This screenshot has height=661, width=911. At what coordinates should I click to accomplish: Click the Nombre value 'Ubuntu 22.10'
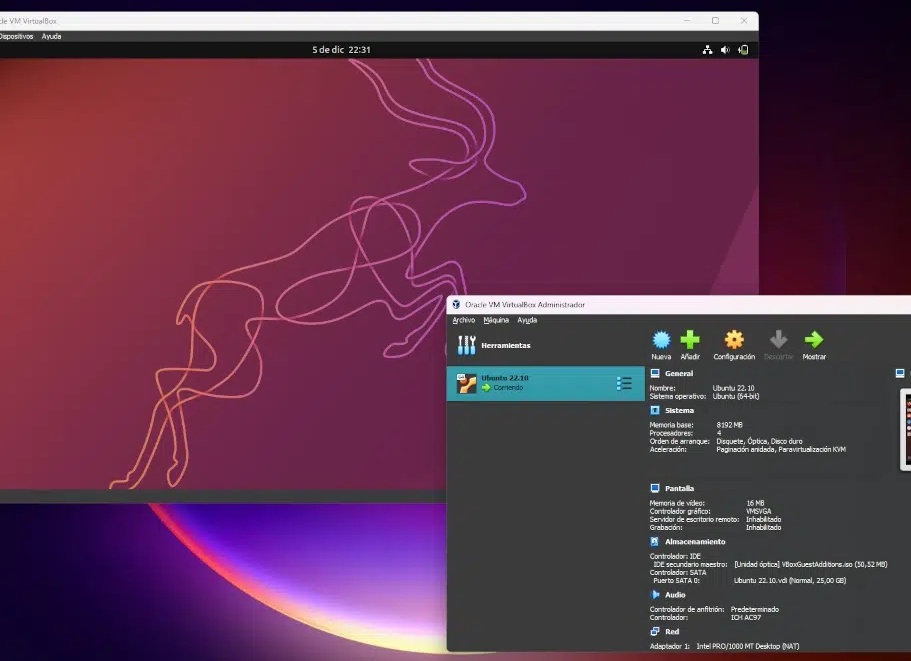coord(733,388)
